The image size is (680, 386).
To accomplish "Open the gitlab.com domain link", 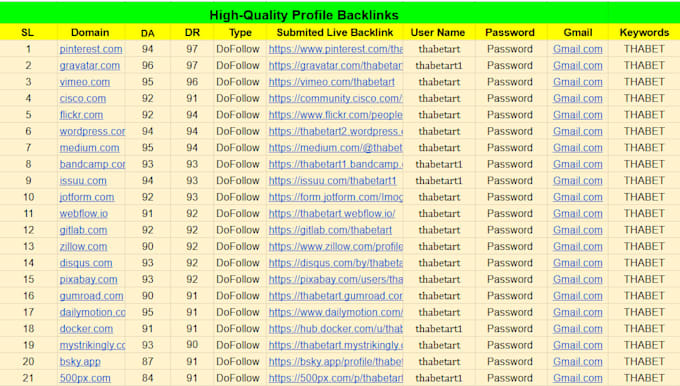I will [x=83, y=230].
